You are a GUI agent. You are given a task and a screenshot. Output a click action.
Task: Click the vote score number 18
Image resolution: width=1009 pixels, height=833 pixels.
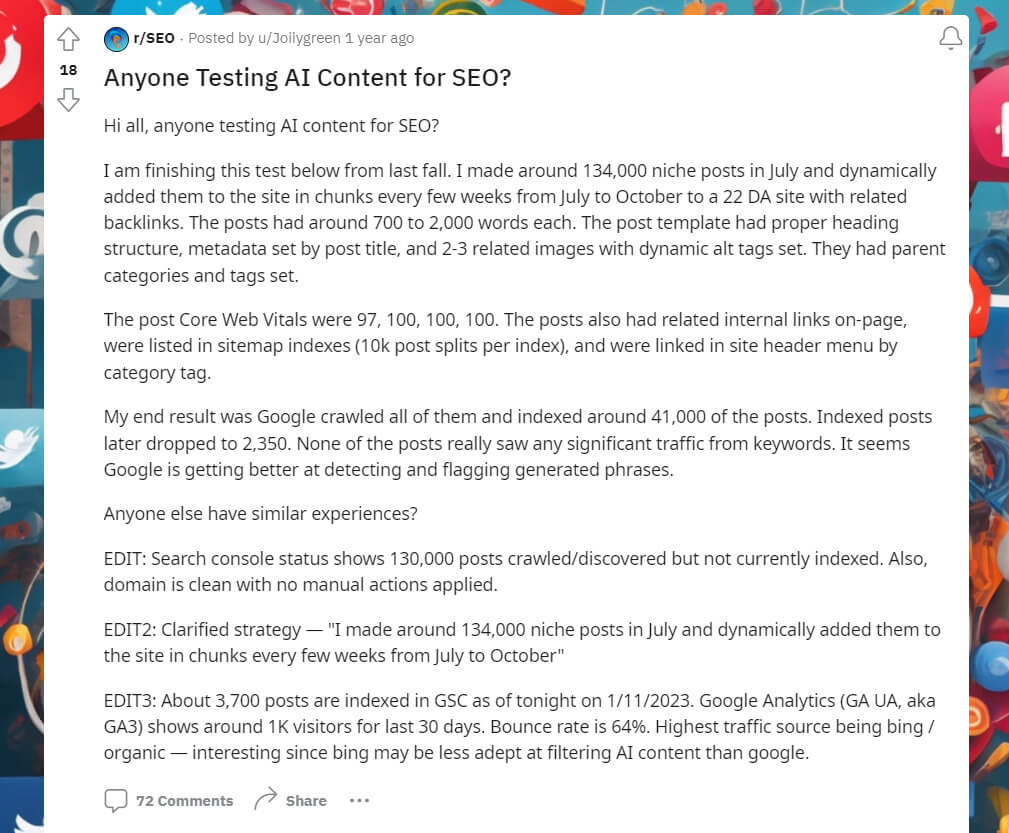pyautogui.click(x=68, y=70)
